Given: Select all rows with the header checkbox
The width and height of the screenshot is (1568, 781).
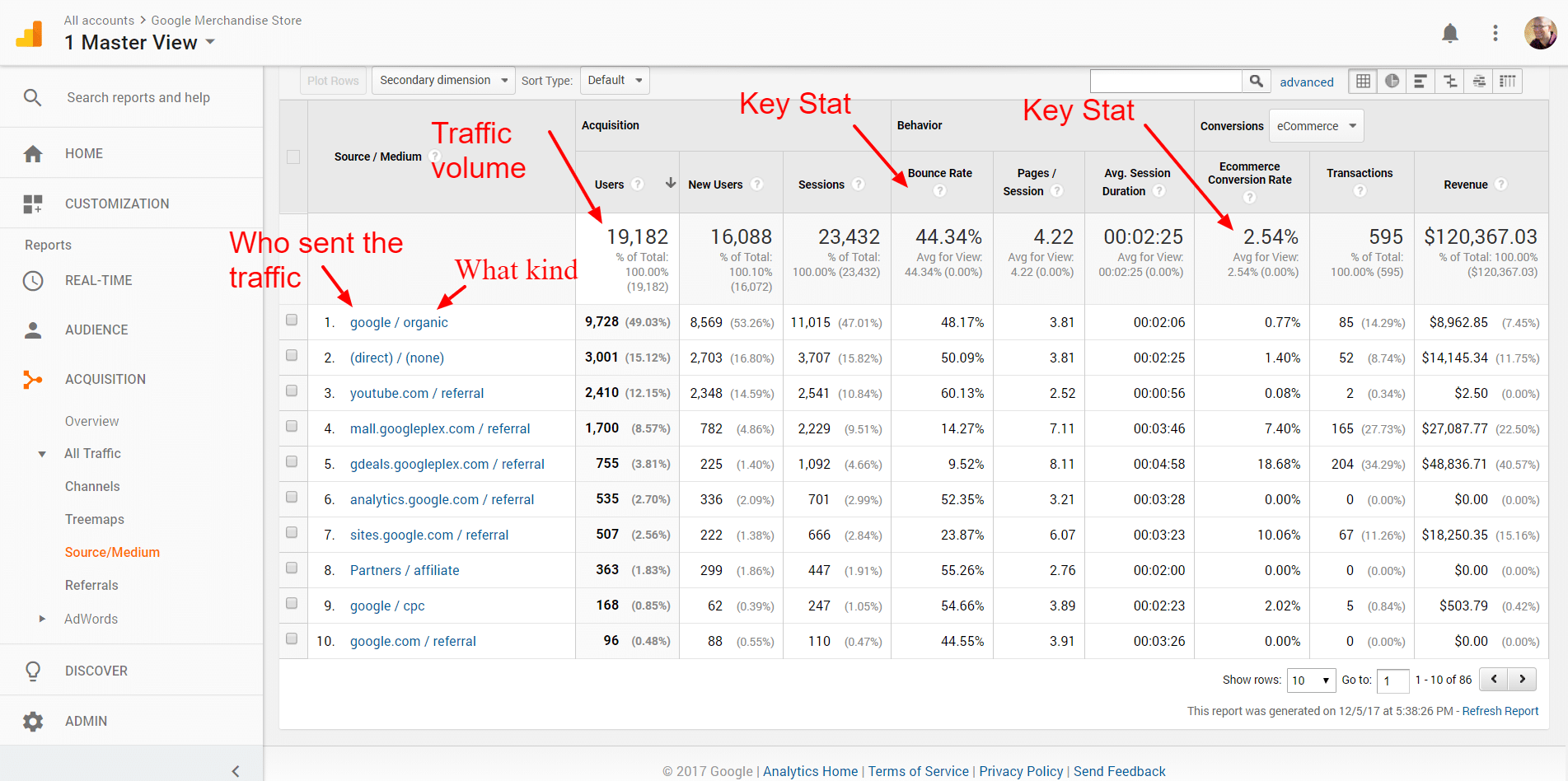Looking at the screenshot, I should pyautogui.click(x=293, y=157).
